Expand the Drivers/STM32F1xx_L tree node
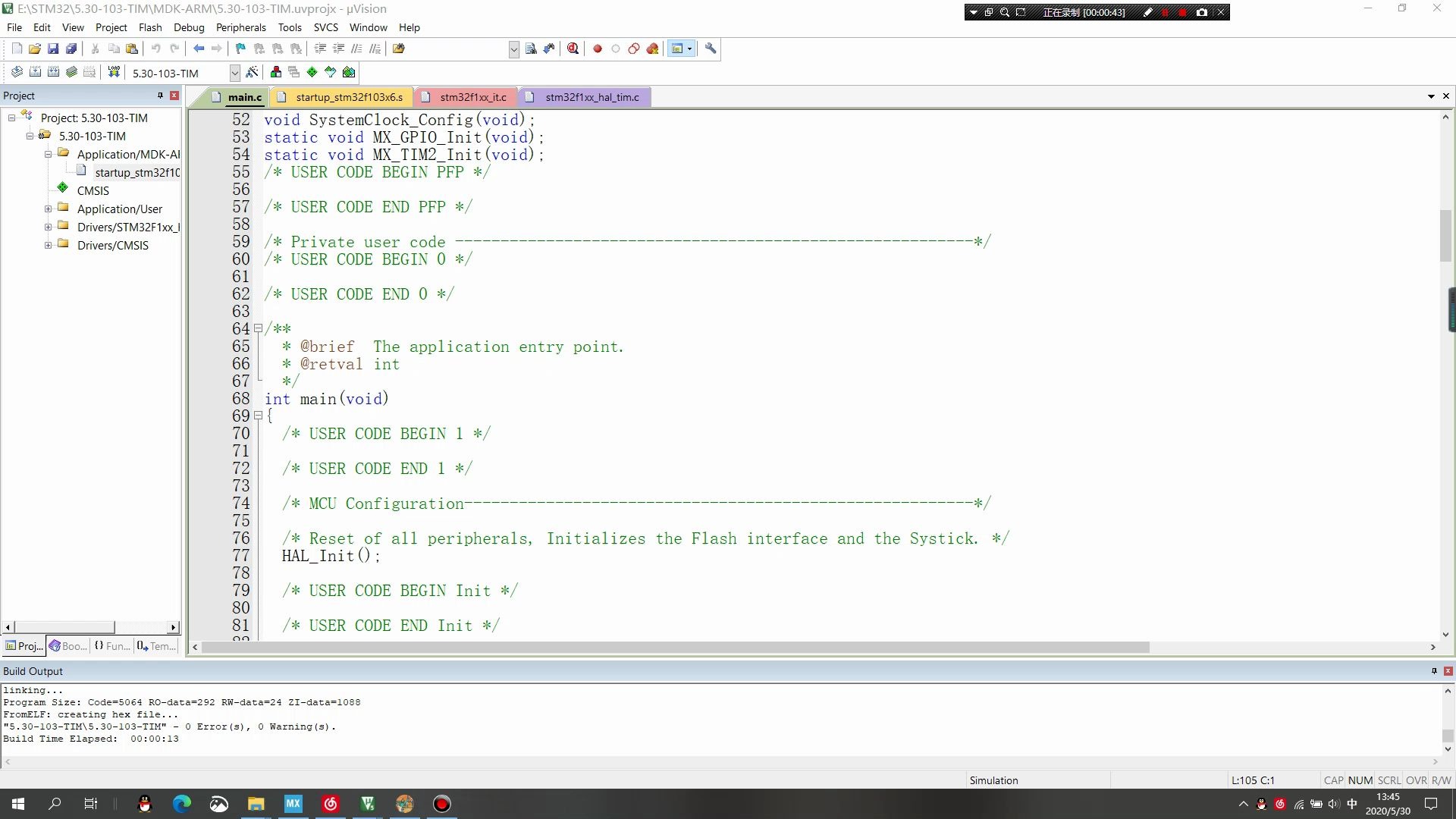 coord(48,227)
